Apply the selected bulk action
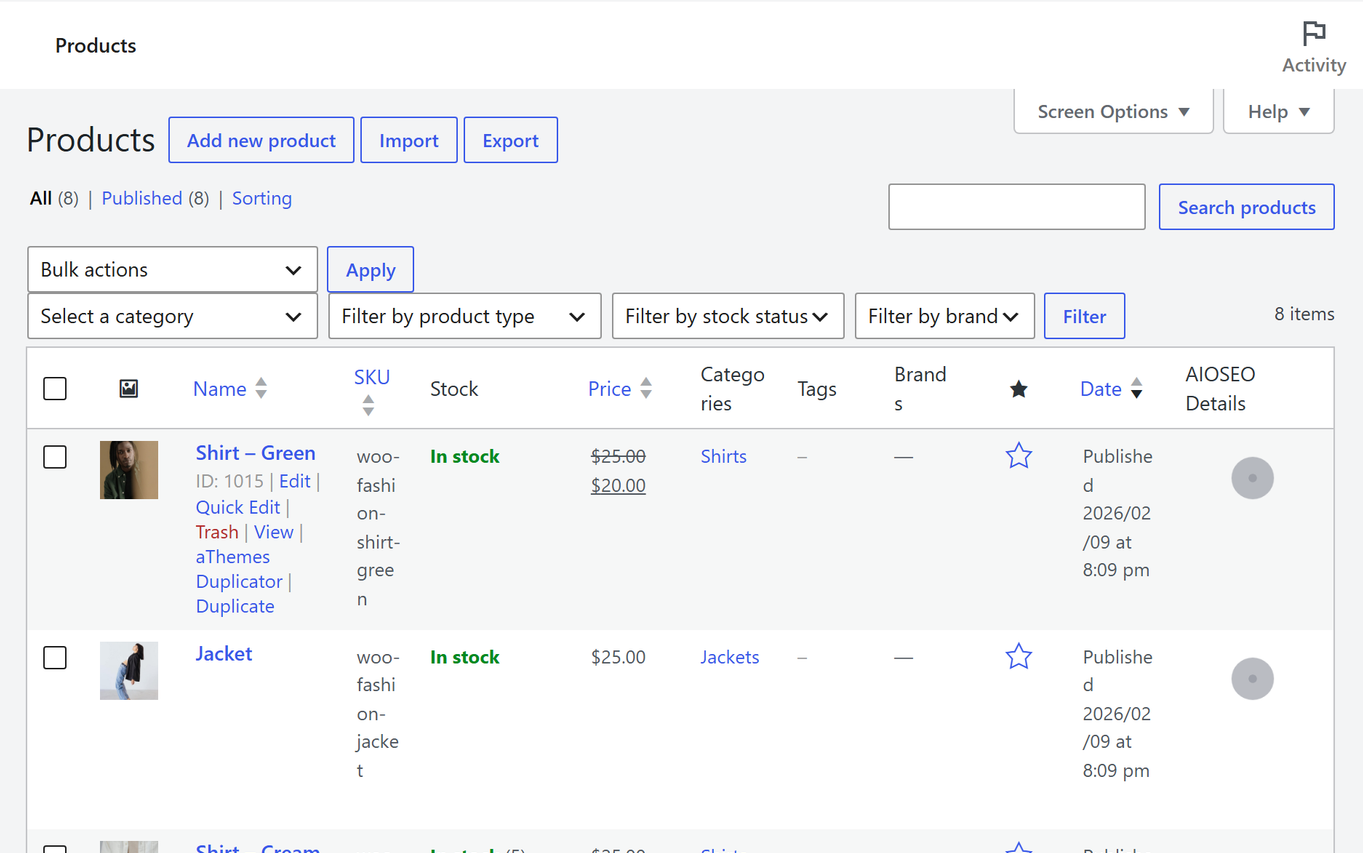This screenshot has width=1363, height=853. pos(370,270)
